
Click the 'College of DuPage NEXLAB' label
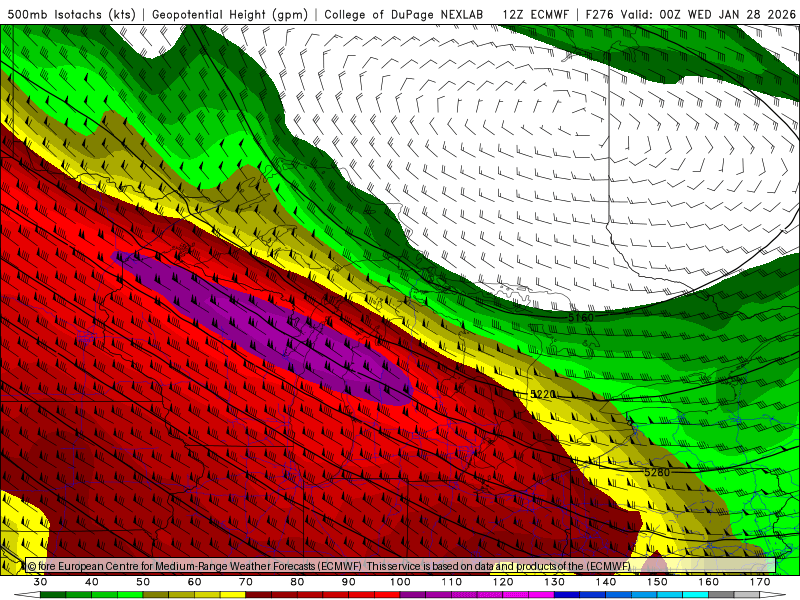(404, 14)
